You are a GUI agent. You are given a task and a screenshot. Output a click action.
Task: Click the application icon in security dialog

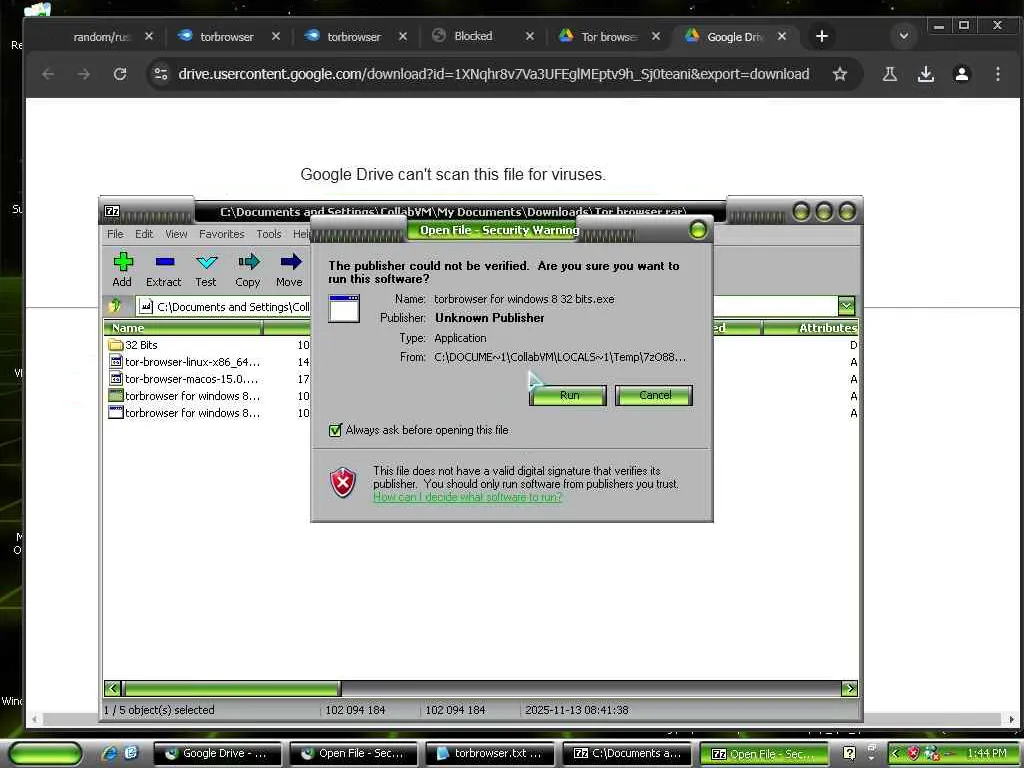coord(344,308)
